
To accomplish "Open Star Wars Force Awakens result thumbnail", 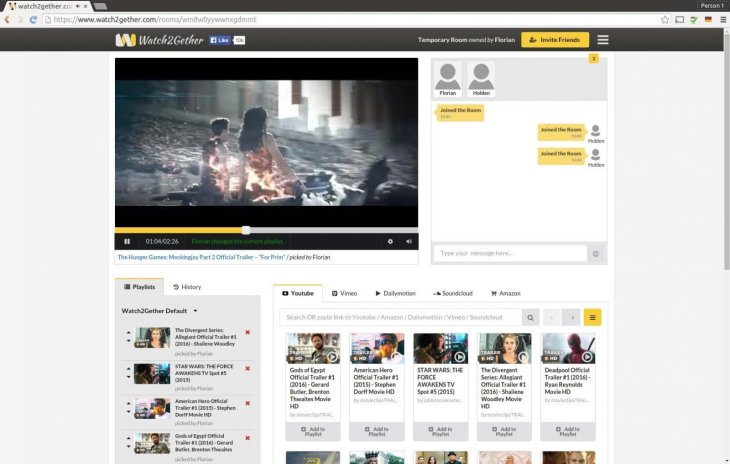I will (x=440, y=349).
